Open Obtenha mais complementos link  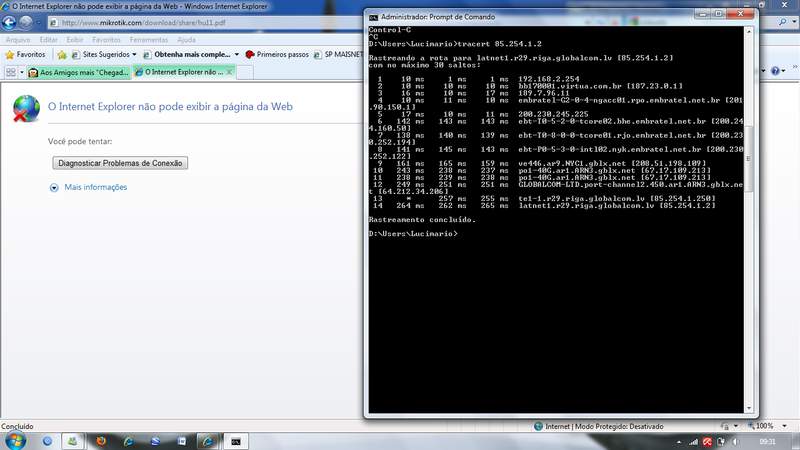coord(187,55)
